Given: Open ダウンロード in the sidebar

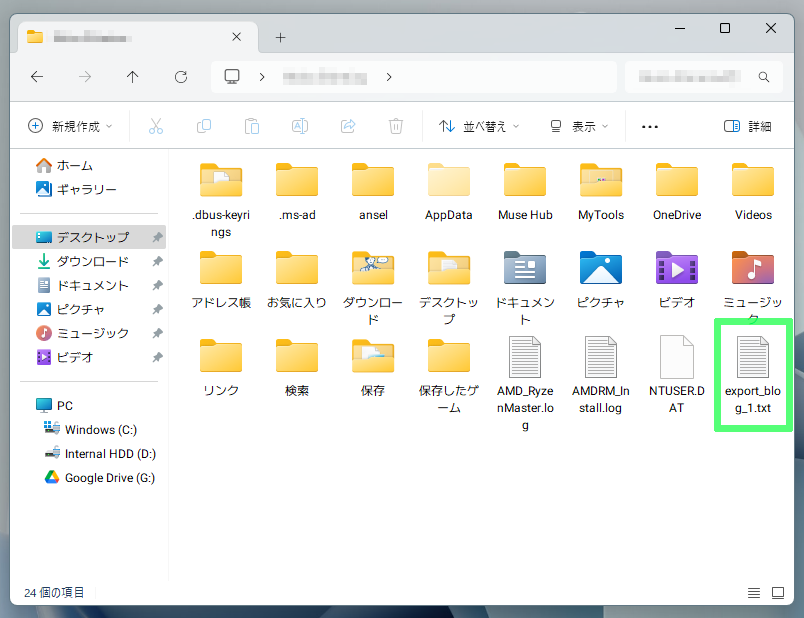Looking at the screenshot, I should coord(92,261).
